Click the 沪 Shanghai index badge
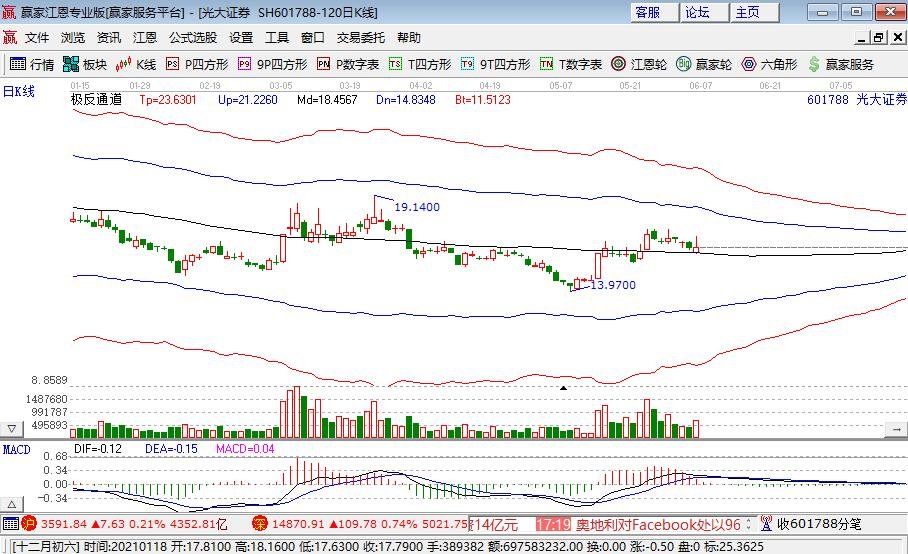This screenshot has height=554, width=908. (28, 524)
